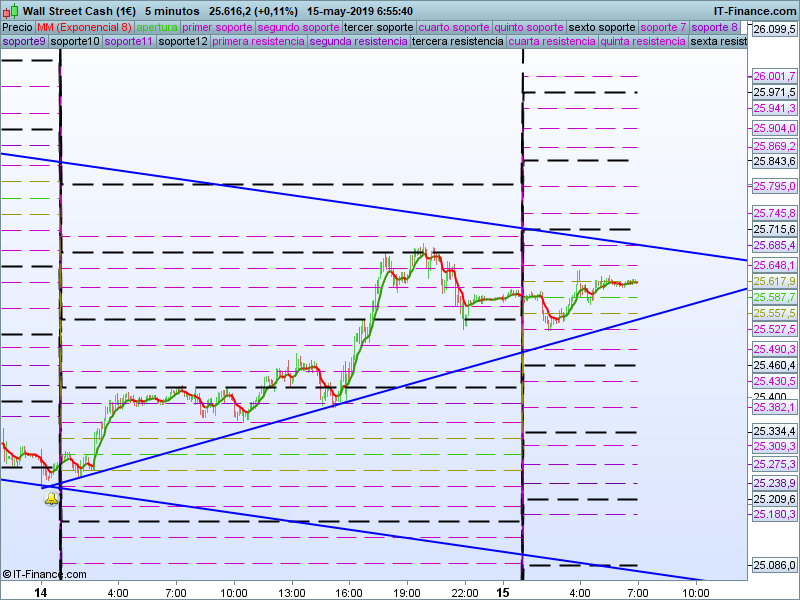Click price axis label 25.869,2

(x=774, y=146)
